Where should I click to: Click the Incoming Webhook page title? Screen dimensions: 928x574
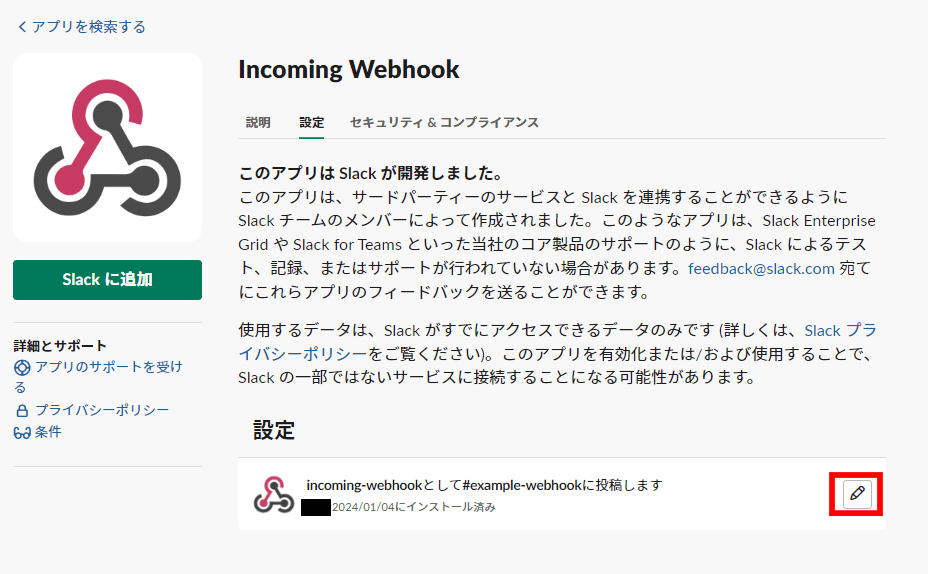click(x=349, y=70)
